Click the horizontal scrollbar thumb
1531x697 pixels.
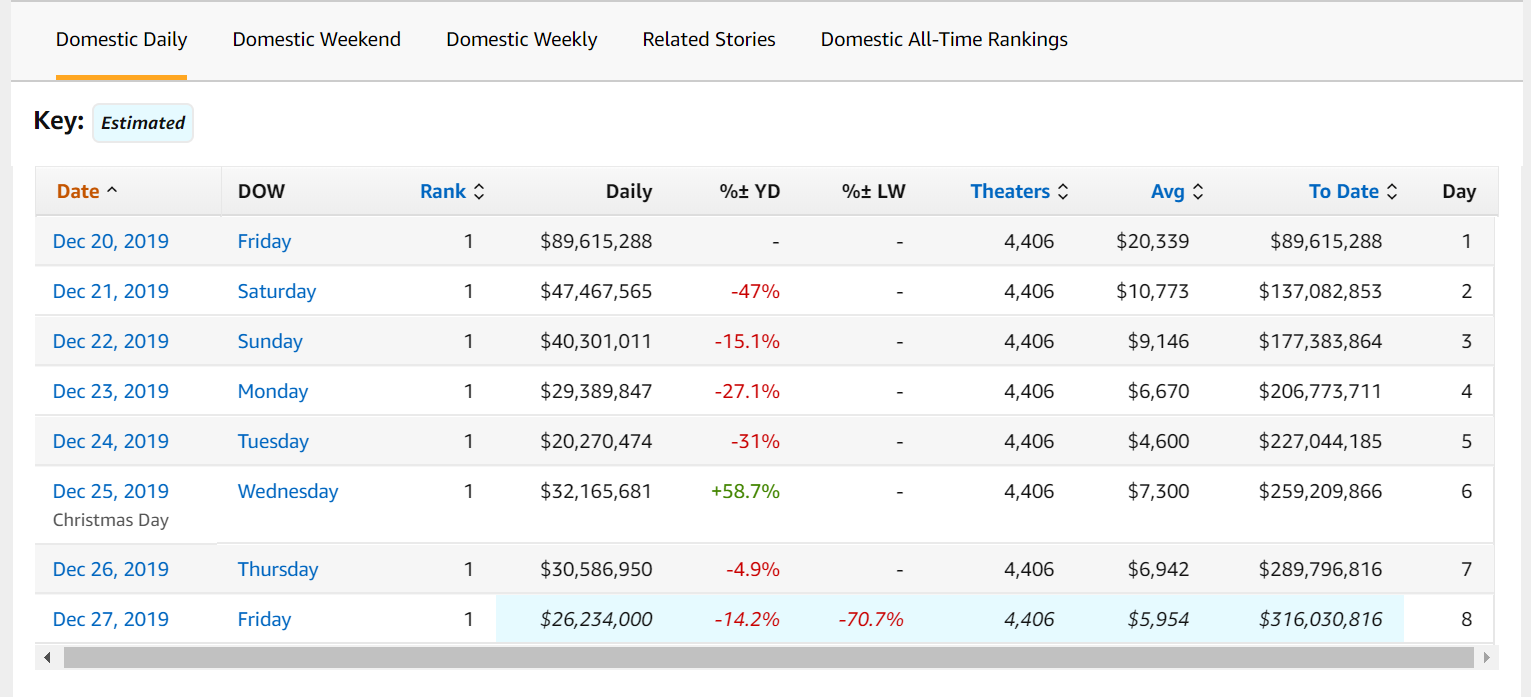tap(768, 657)
